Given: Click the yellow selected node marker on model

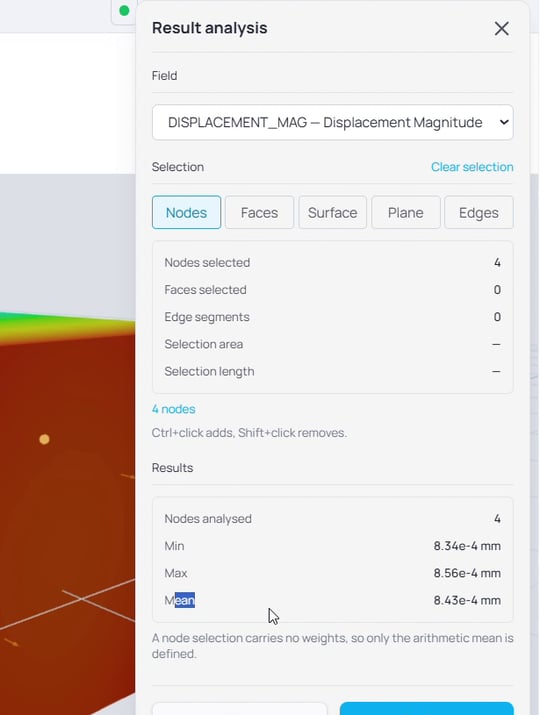Looking at the screenshot, I should coord(44,439).
